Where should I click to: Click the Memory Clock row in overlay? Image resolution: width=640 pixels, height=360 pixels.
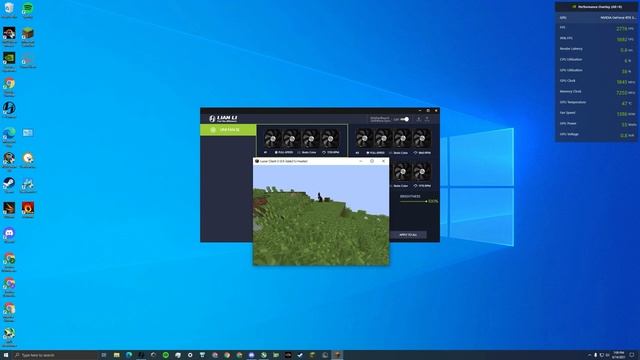pyautogui.click(x=596, y=92)
